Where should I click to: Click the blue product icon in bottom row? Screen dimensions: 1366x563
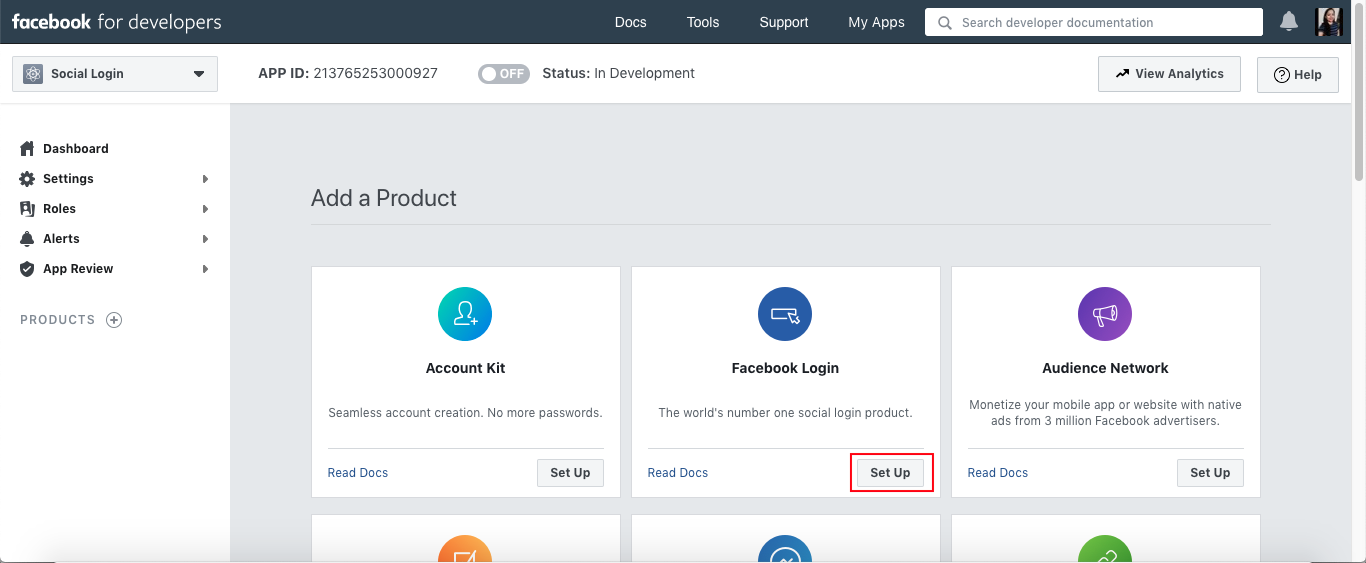(x=785, y=549)
